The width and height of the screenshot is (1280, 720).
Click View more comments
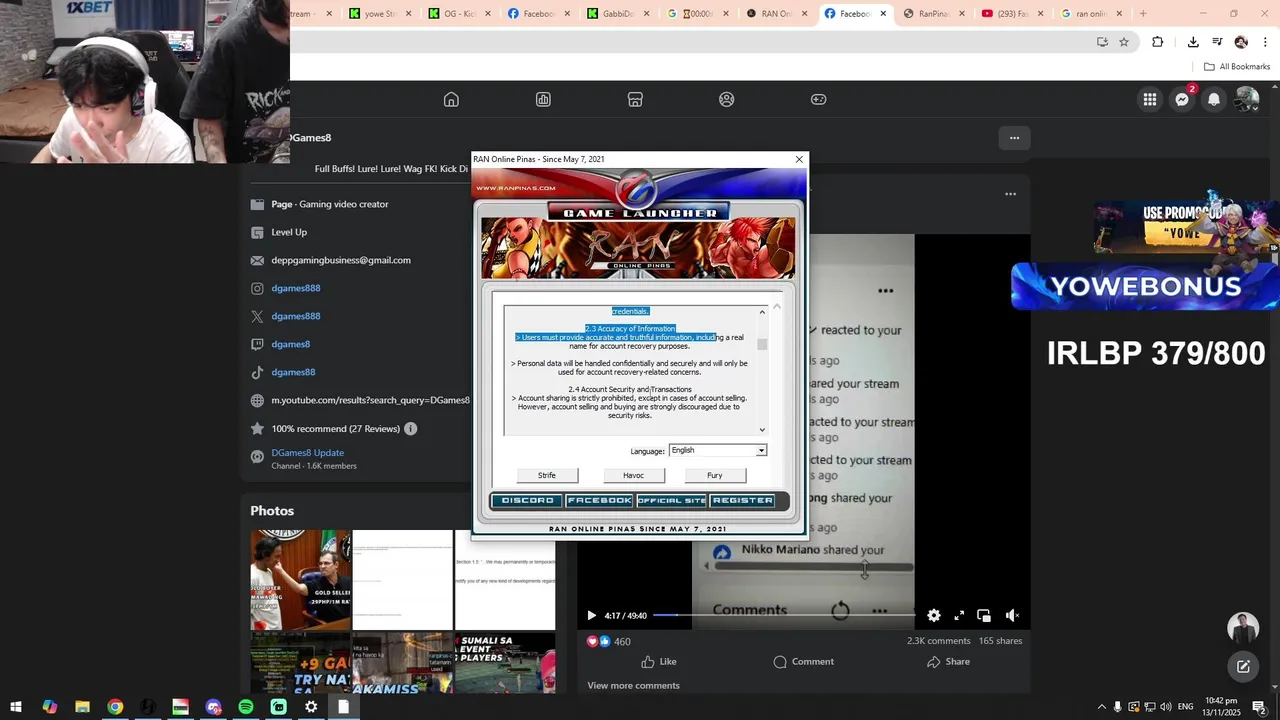[x=633, y=685]
